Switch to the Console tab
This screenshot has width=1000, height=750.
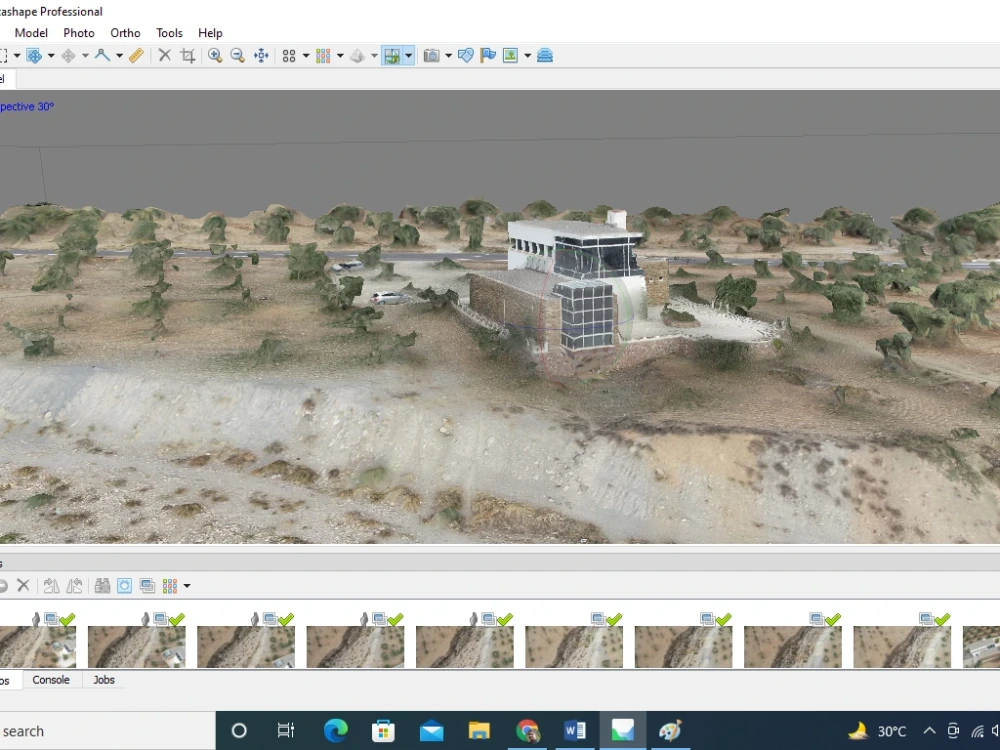point(51,679)
